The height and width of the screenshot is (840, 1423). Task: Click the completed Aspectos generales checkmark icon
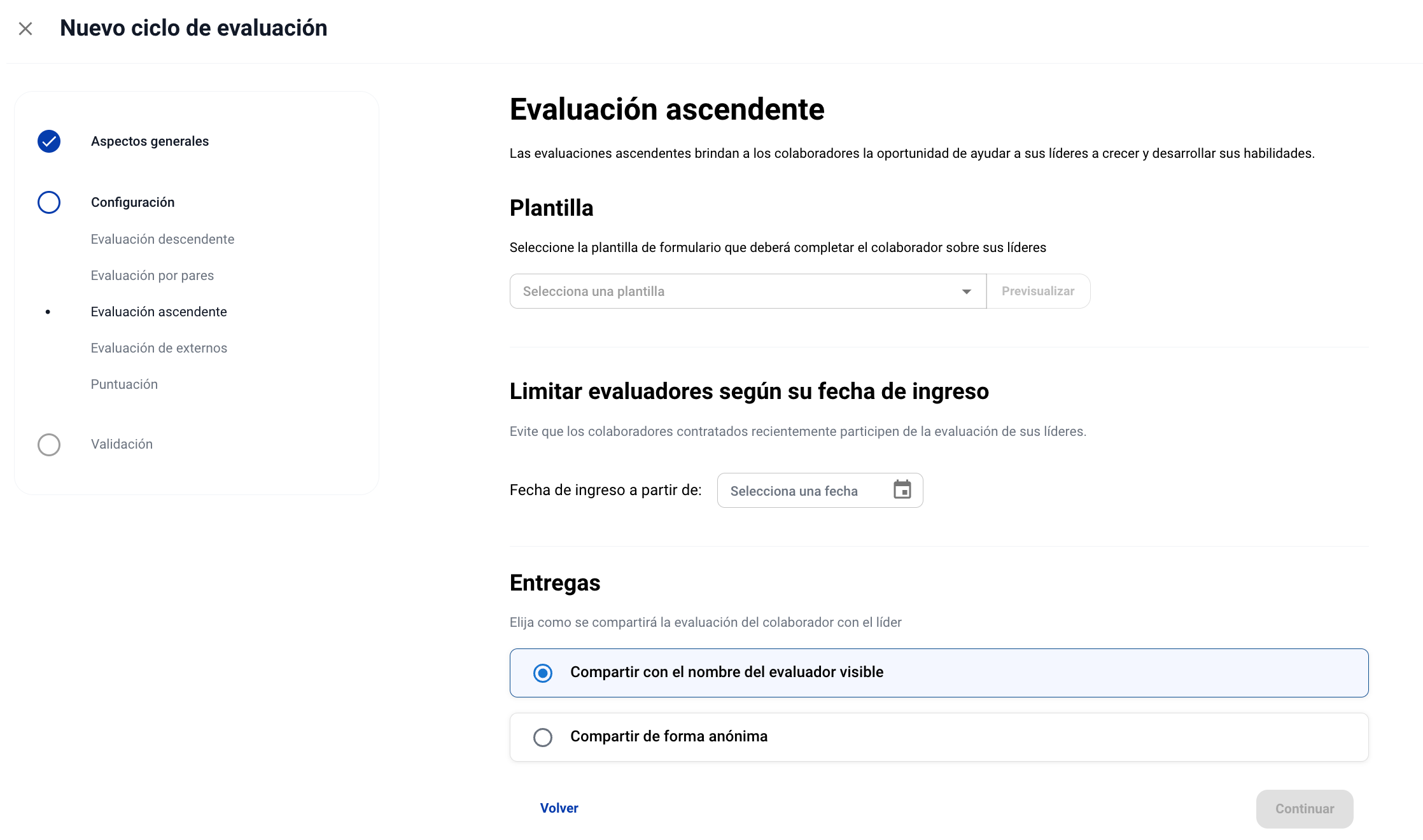point(49,141)
